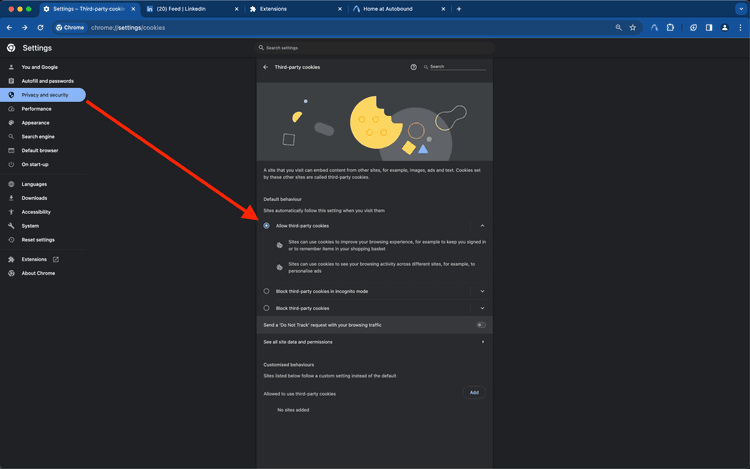
Task: Open the profile avatar icon
Action: 725,28
